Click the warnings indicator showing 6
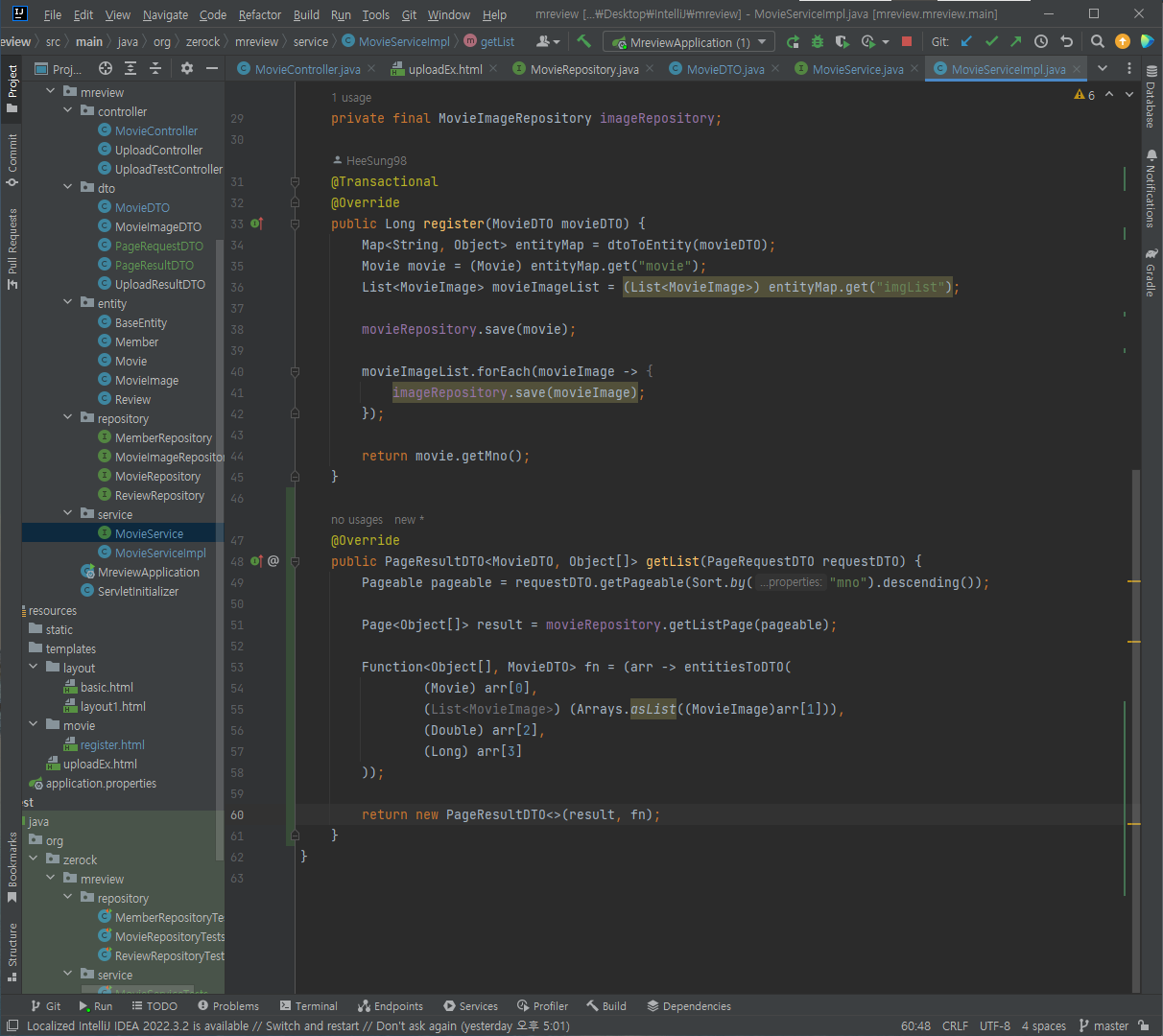Screen dimensions: 1163x1036 pyautogui.click(x=1084, y=95)
